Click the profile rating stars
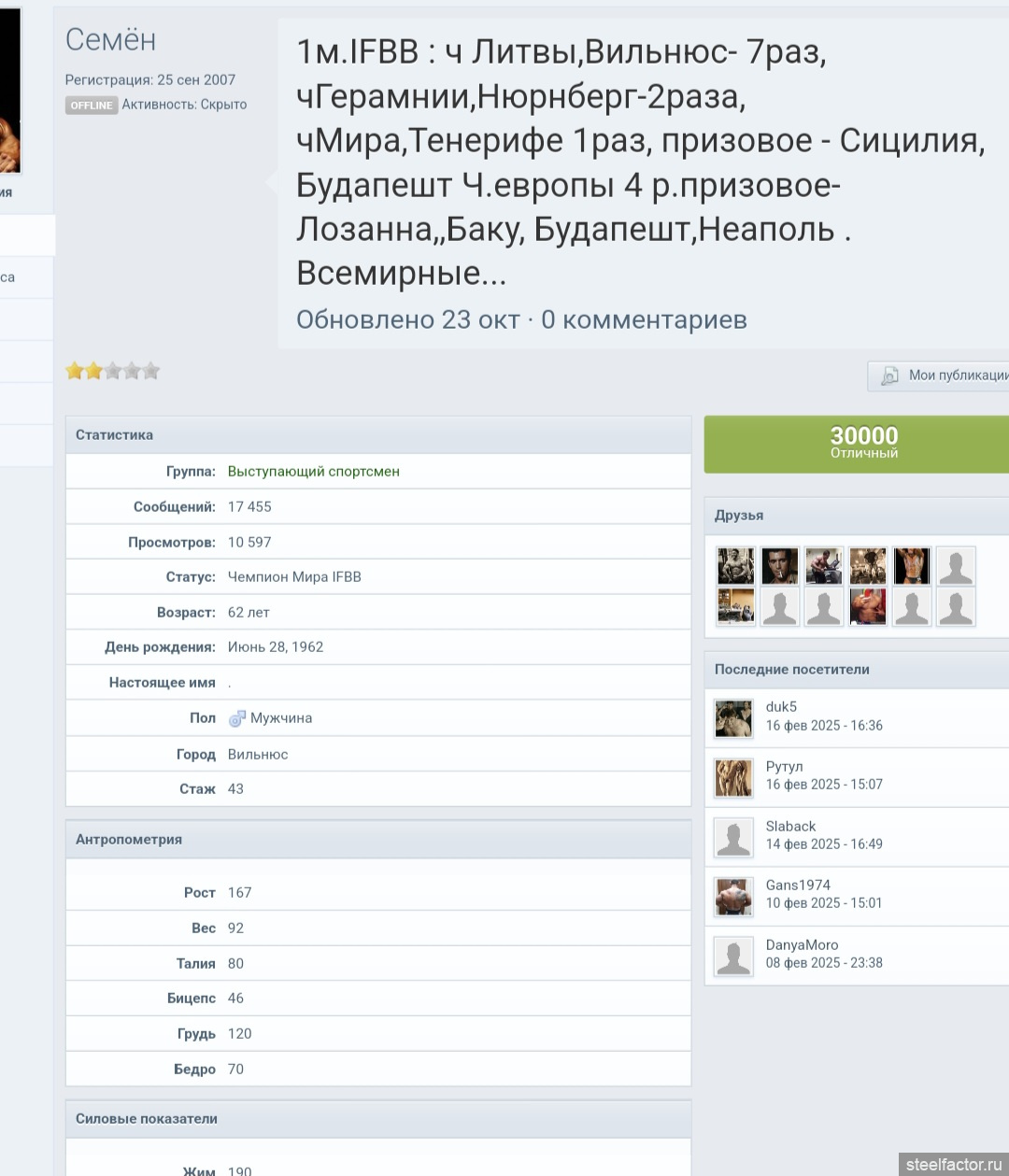The width and height of the screenshot is (1009, 1176). tap(112, 371)
